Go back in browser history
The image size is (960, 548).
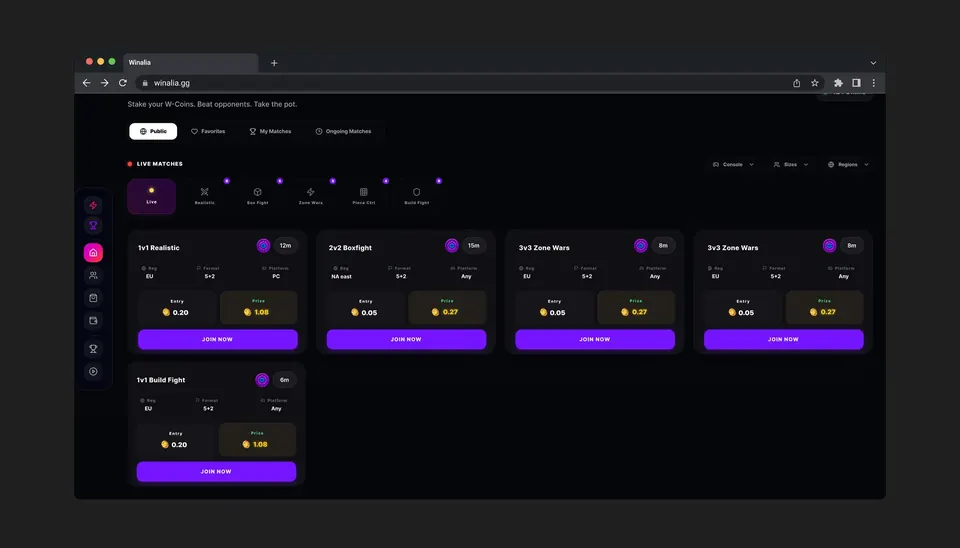point(86,83)
